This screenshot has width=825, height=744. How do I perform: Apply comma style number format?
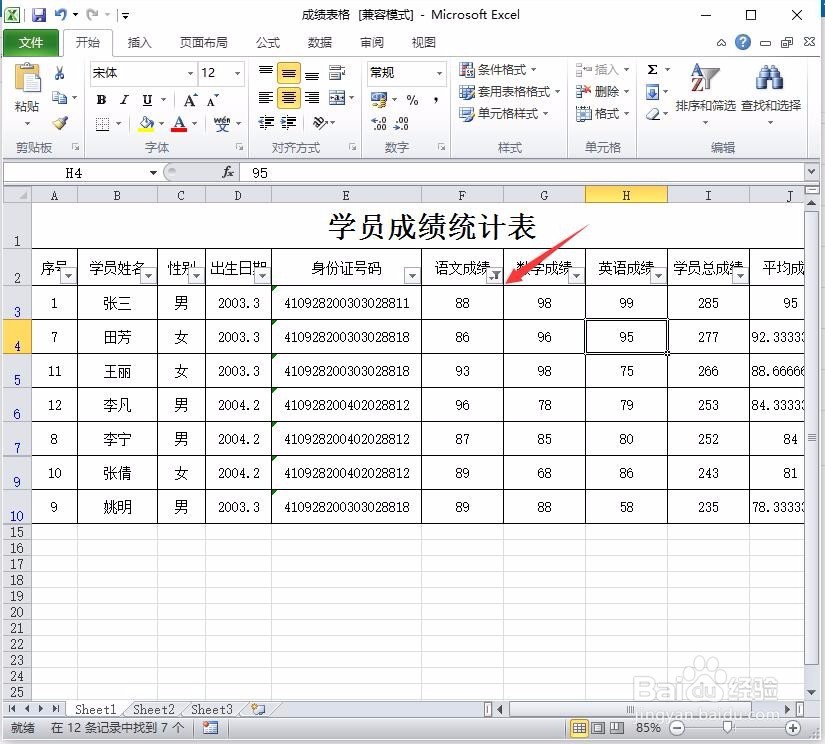pyautogui.click(x=436, y=99)
